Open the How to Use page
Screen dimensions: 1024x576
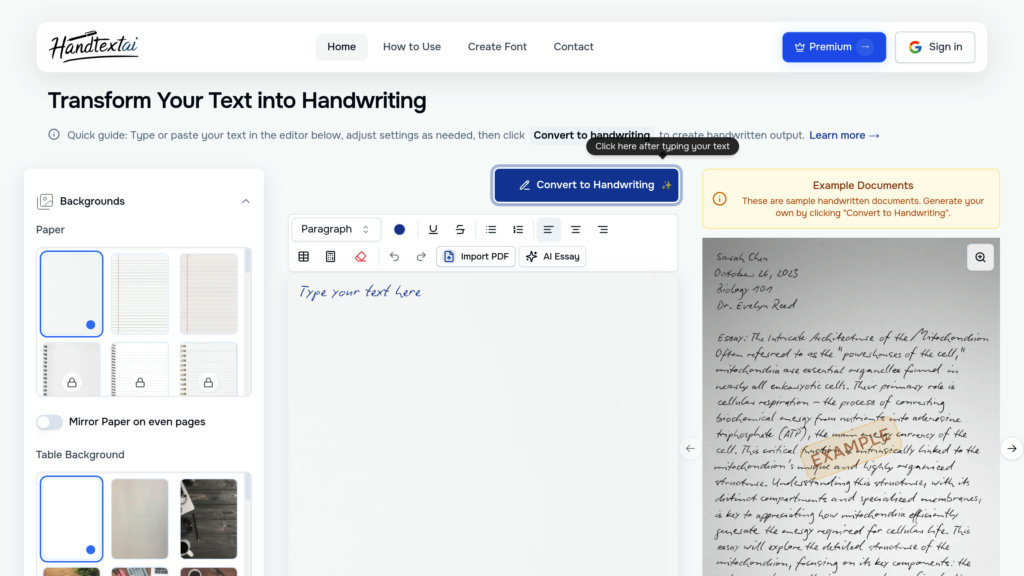coord(412,47)
